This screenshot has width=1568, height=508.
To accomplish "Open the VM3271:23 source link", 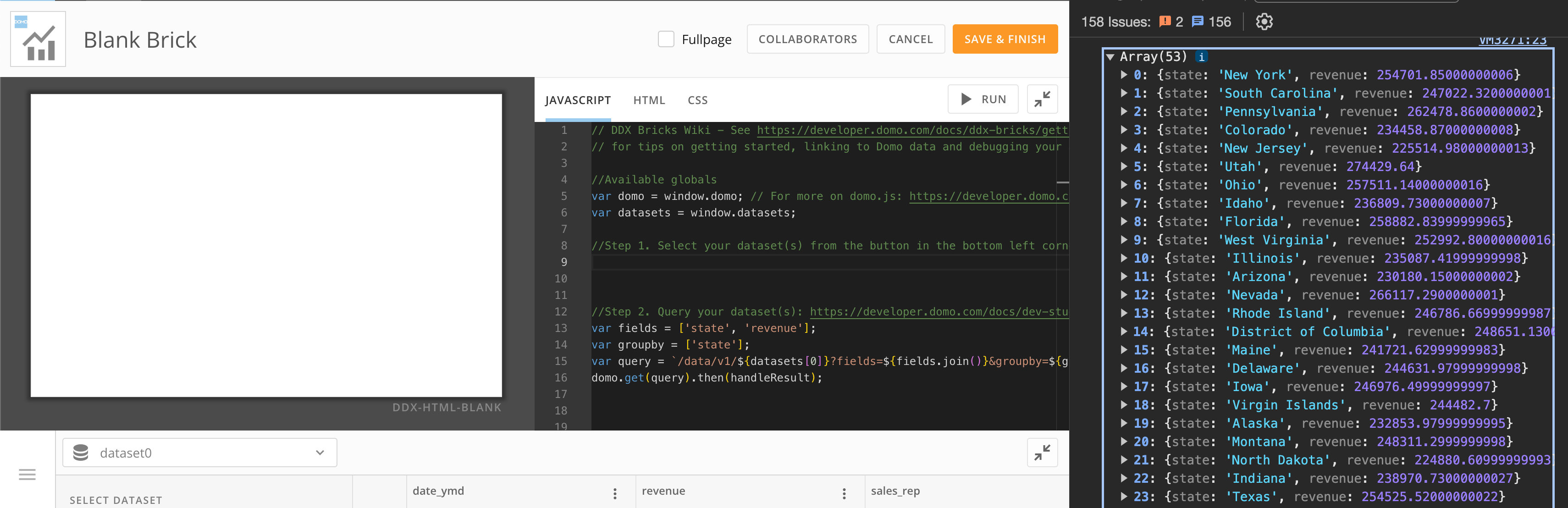I will click(1513, 40).
